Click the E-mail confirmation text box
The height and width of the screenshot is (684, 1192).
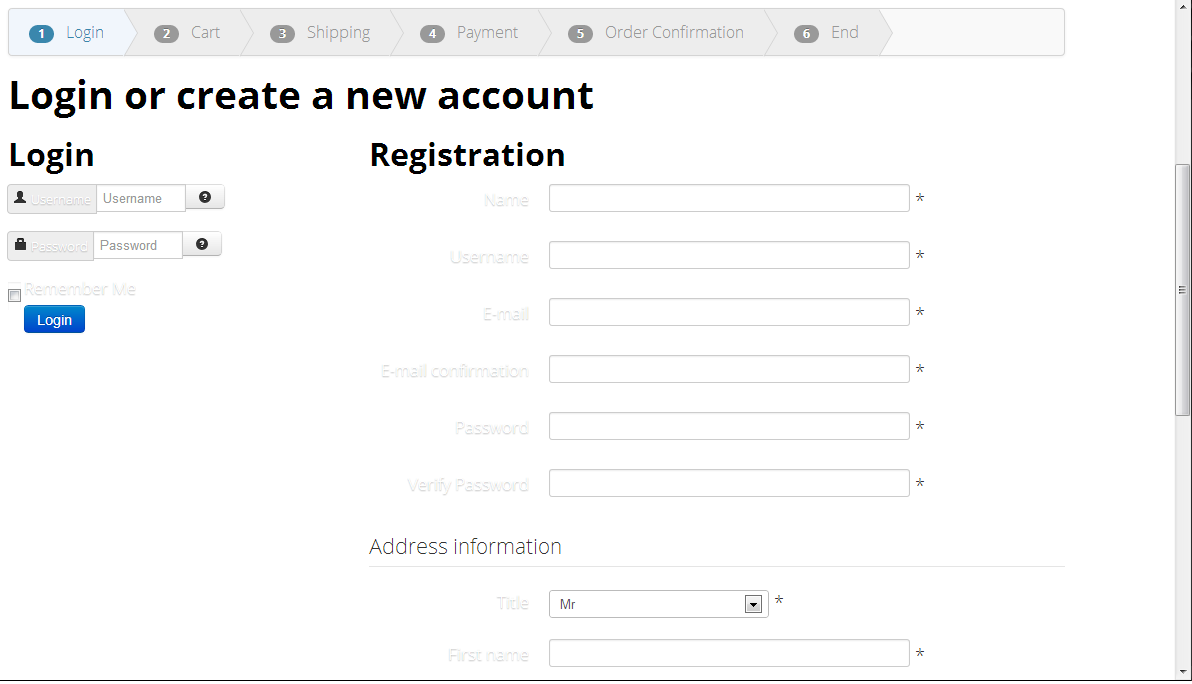coord(729,370)
